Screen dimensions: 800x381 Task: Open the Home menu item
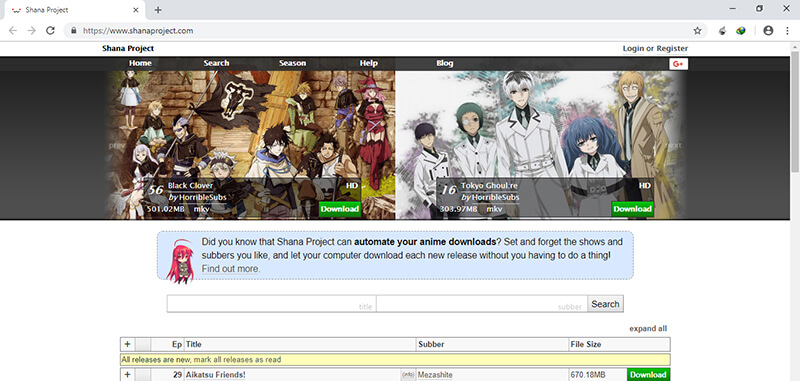pos(140,63)
